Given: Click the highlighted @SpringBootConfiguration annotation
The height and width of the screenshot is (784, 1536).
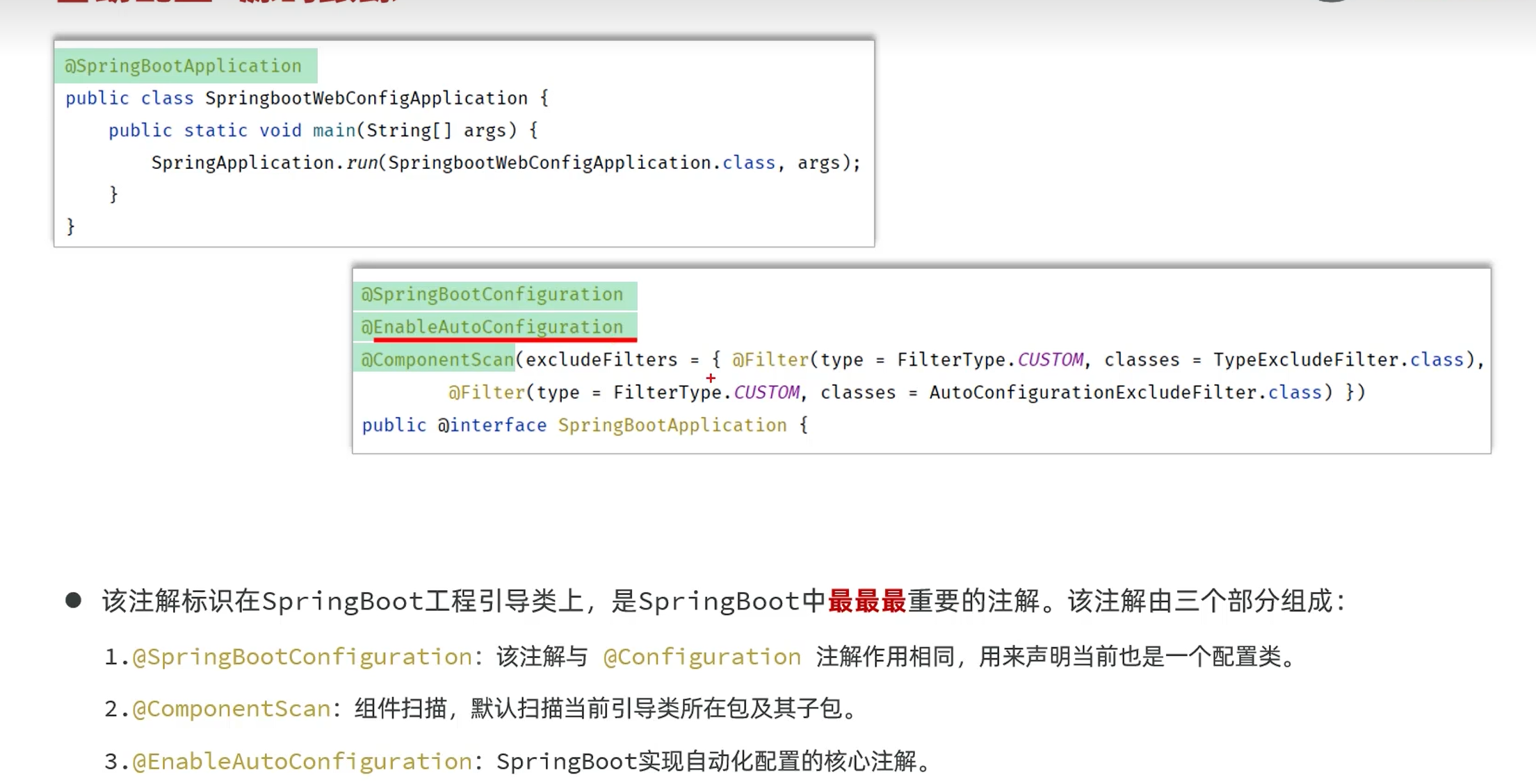Looking at the screenshot, I should [x=492, y=295].
